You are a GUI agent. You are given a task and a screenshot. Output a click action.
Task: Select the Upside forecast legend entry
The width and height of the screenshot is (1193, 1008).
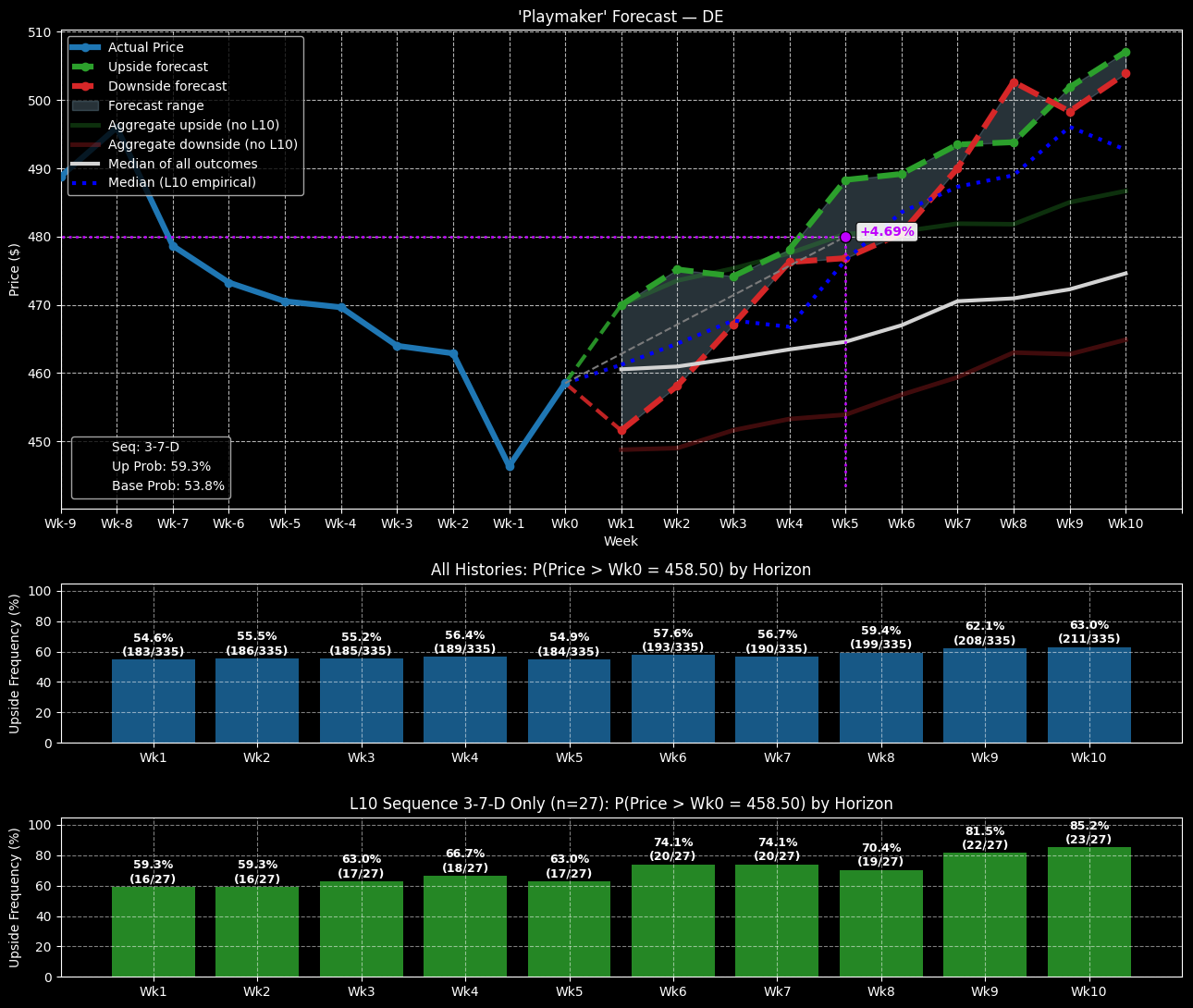[157, 67]
